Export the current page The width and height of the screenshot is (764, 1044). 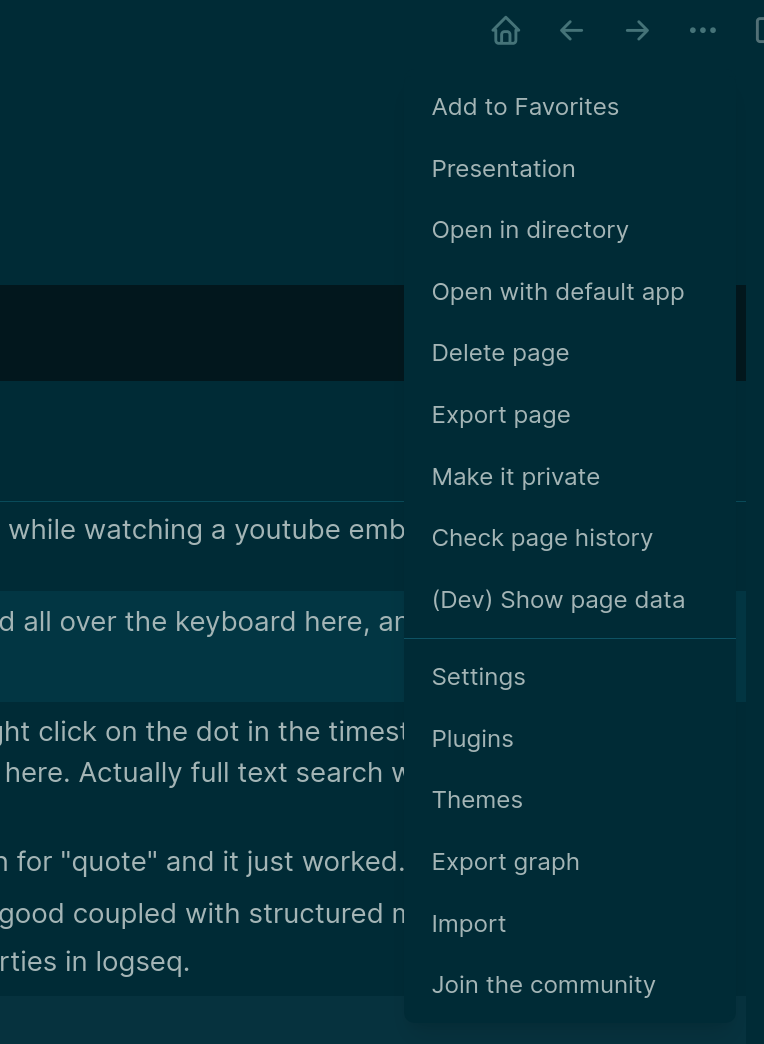tap(501, 415)
